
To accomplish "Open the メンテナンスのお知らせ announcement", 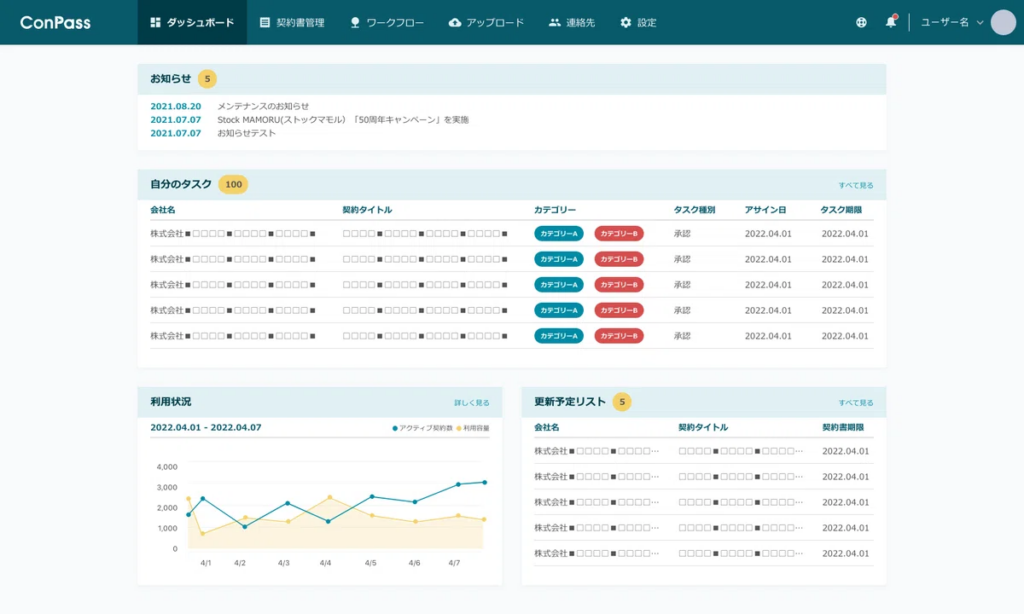I will (x=263, y=106).
